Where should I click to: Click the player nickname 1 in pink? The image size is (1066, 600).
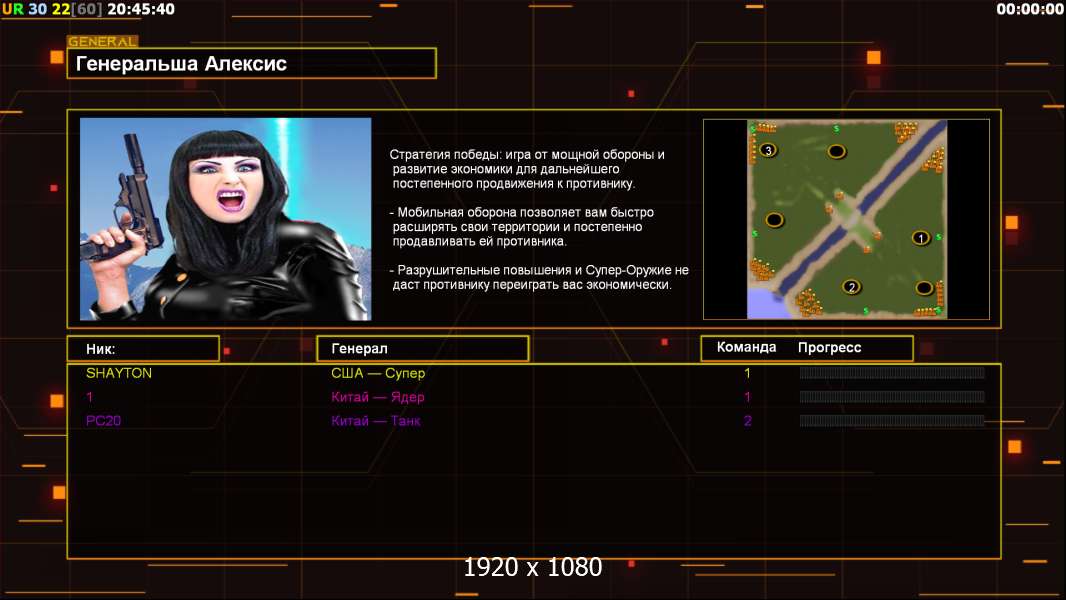pos(90,397)
